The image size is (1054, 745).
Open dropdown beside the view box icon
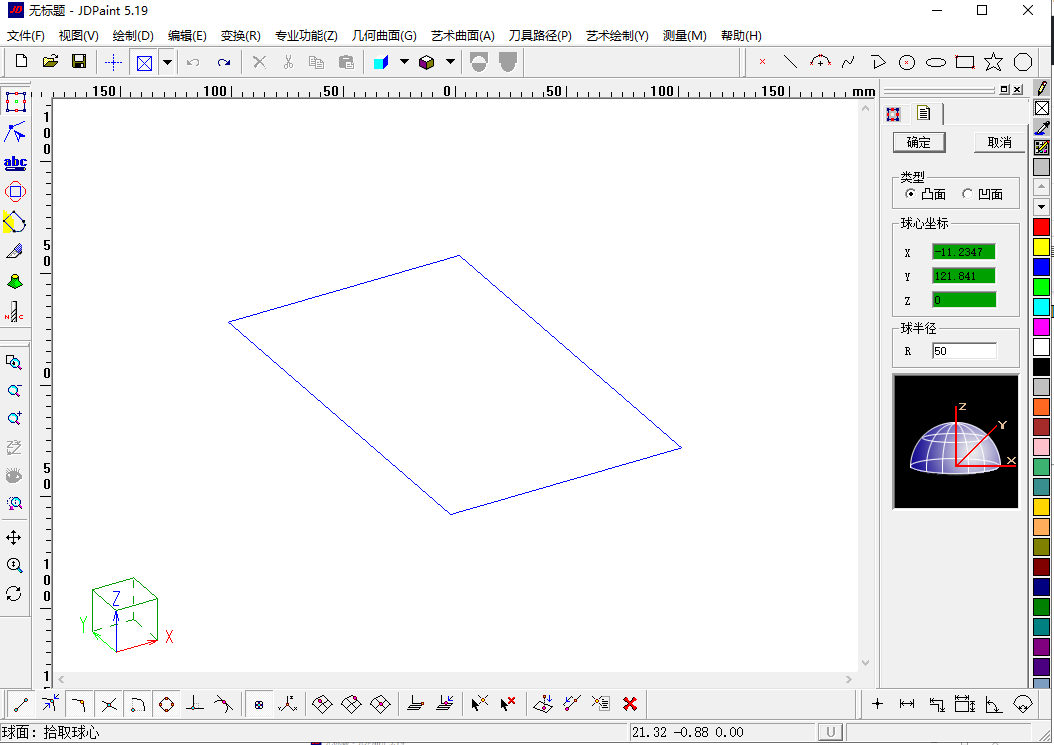pyautogui.click(x=167, y=63)
